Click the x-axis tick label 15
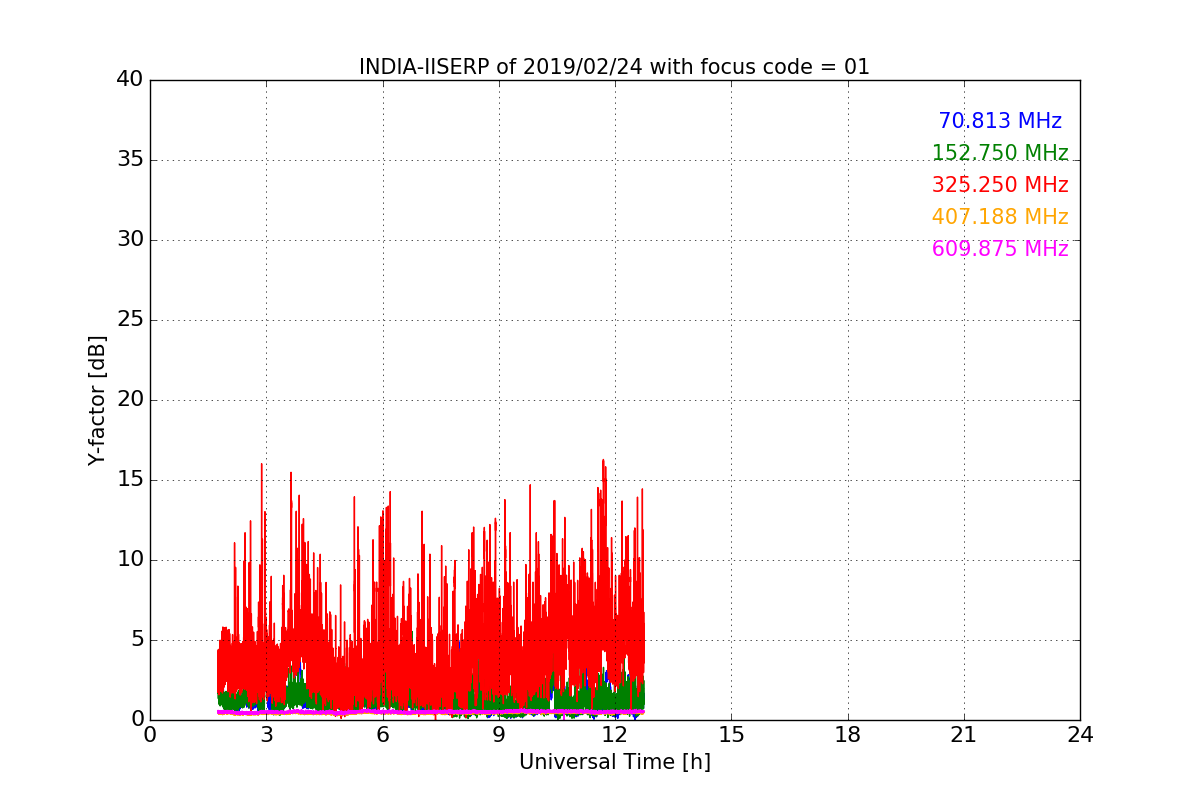 pos(731,735)
